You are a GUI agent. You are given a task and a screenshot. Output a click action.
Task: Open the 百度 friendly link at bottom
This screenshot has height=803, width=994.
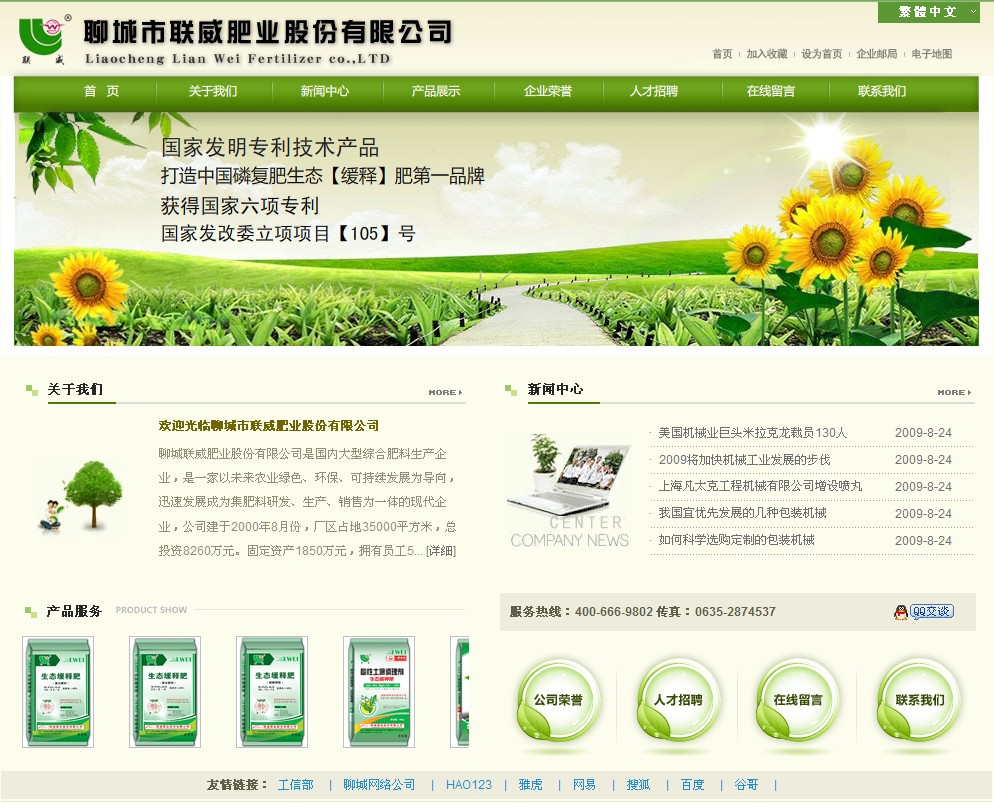point(690,785)
